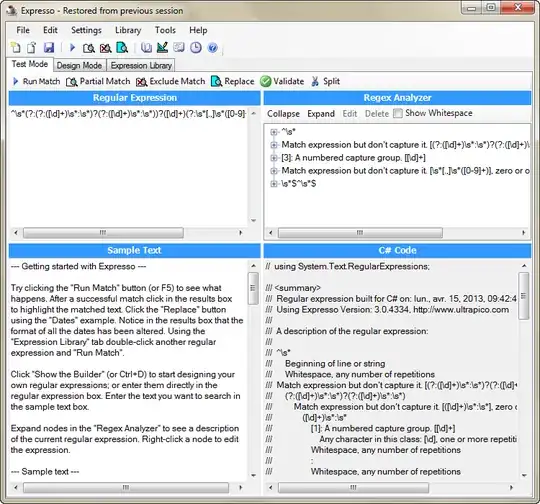Open the library book icon in toolbar

coord(146,48)
